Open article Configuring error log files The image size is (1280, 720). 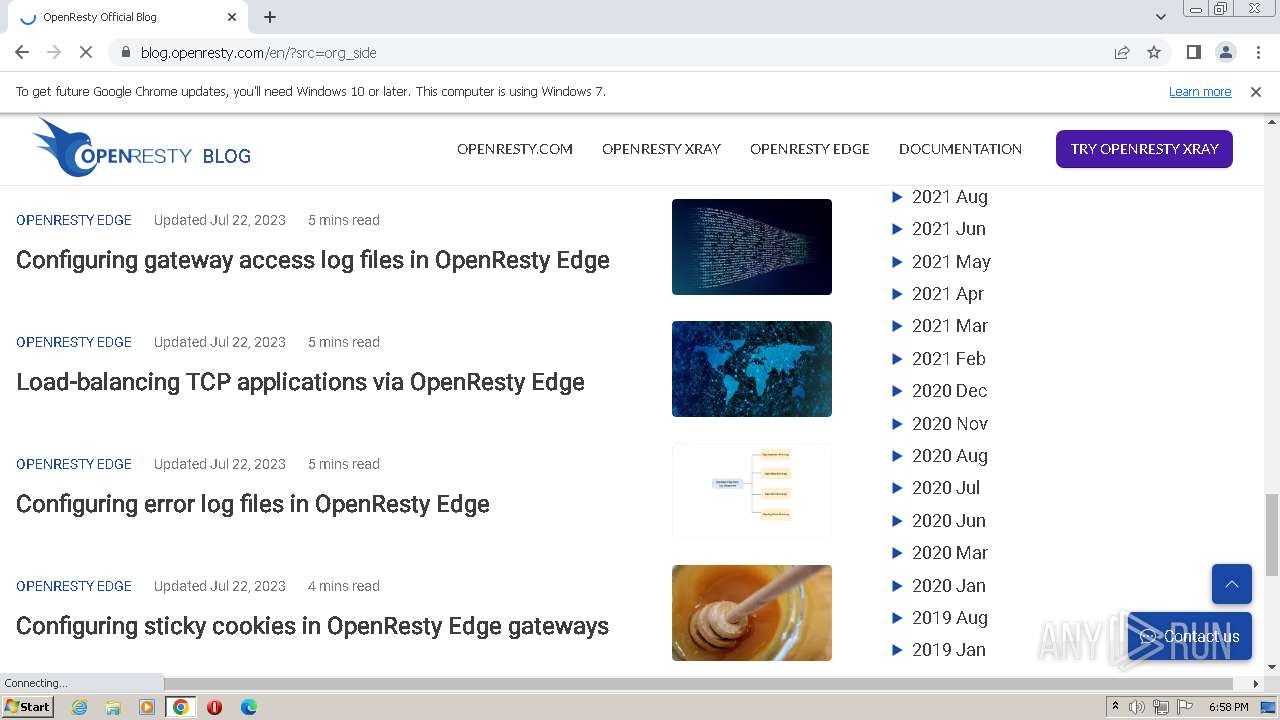coord(253,504)
